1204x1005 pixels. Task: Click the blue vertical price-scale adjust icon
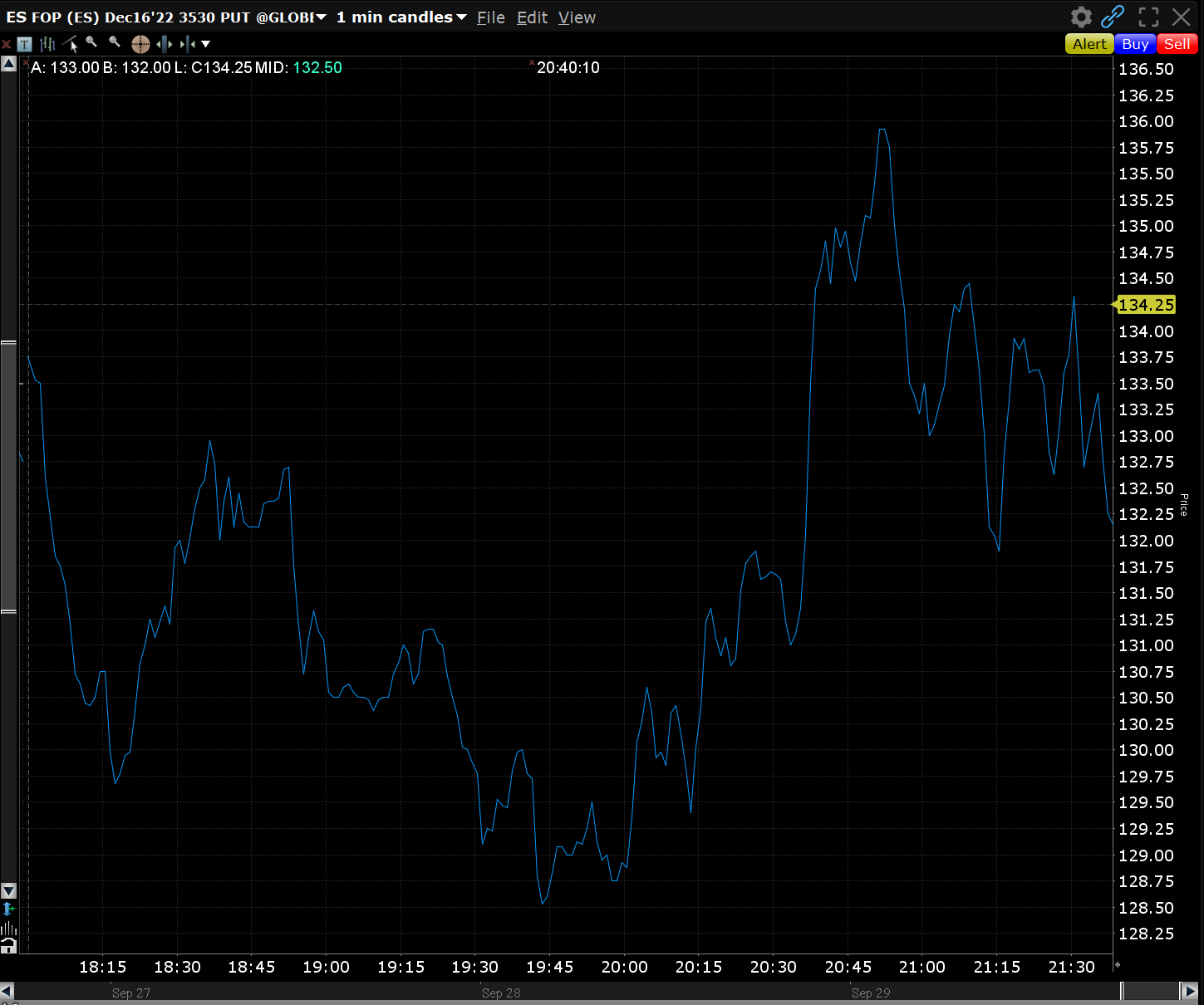click(8, 909)
